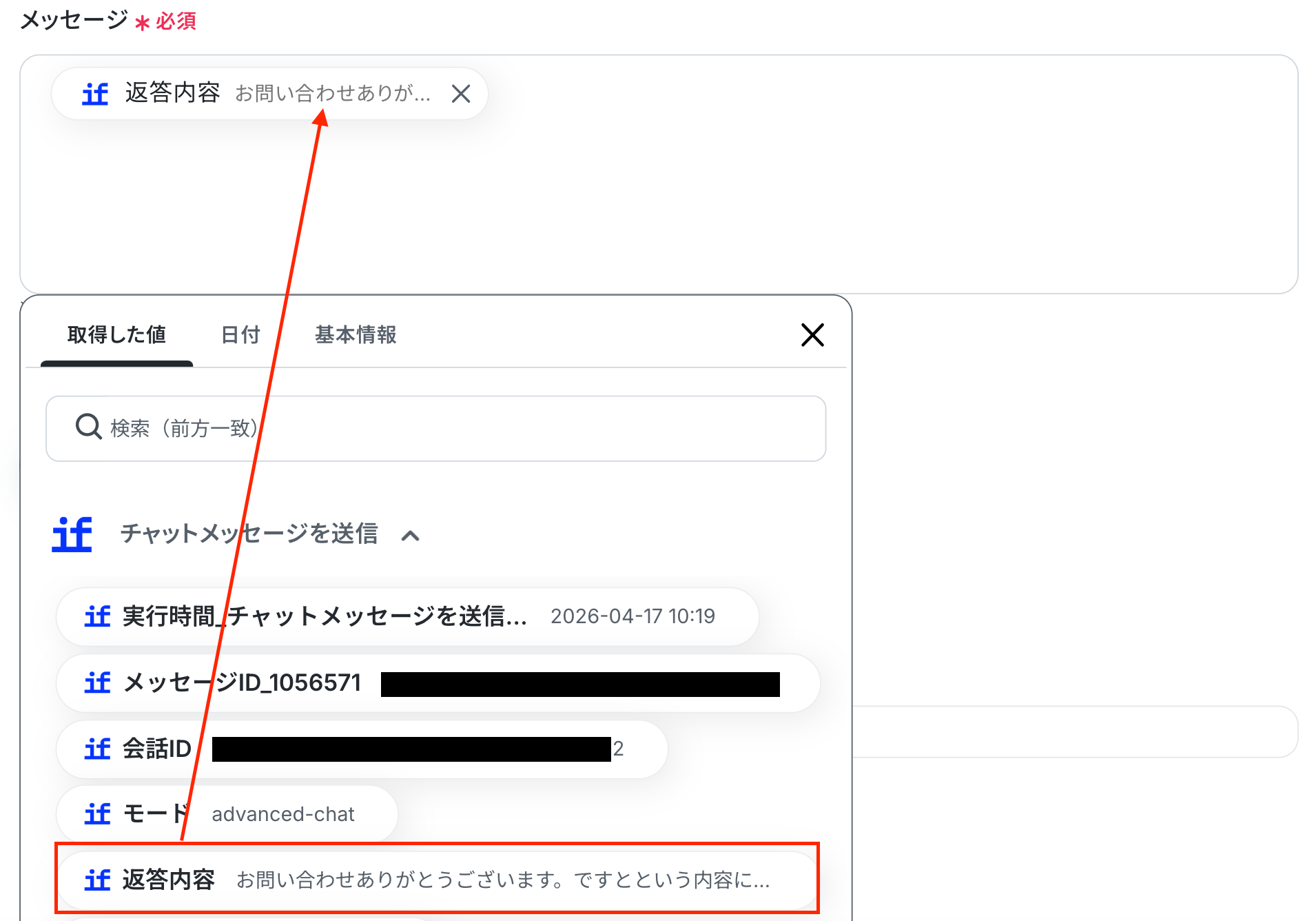
Task: Click the if icon on 会話ID row
Action: 97,749
